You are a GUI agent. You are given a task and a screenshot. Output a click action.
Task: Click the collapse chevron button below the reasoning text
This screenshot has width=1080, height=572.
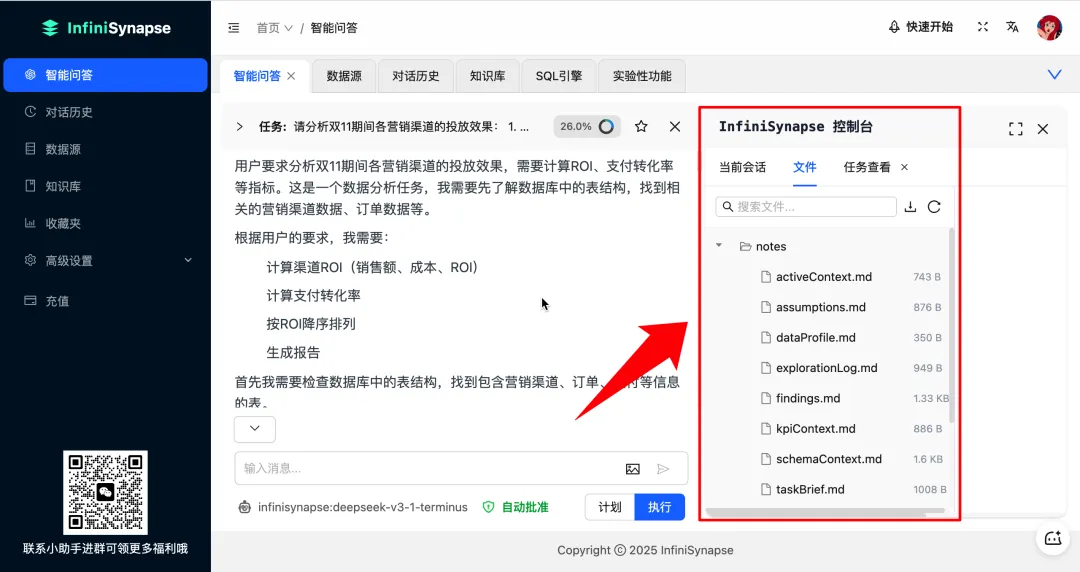255,429
